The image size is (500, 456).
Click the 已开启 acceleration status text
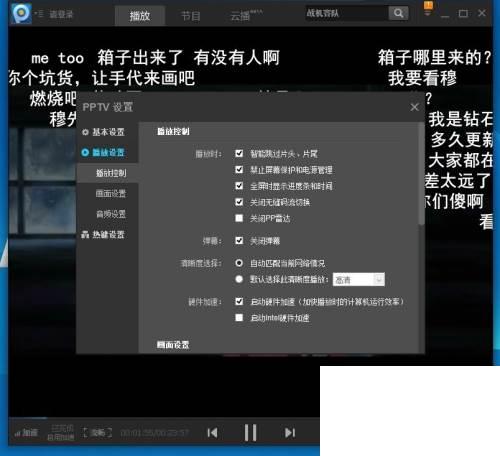tap(61, 432)
